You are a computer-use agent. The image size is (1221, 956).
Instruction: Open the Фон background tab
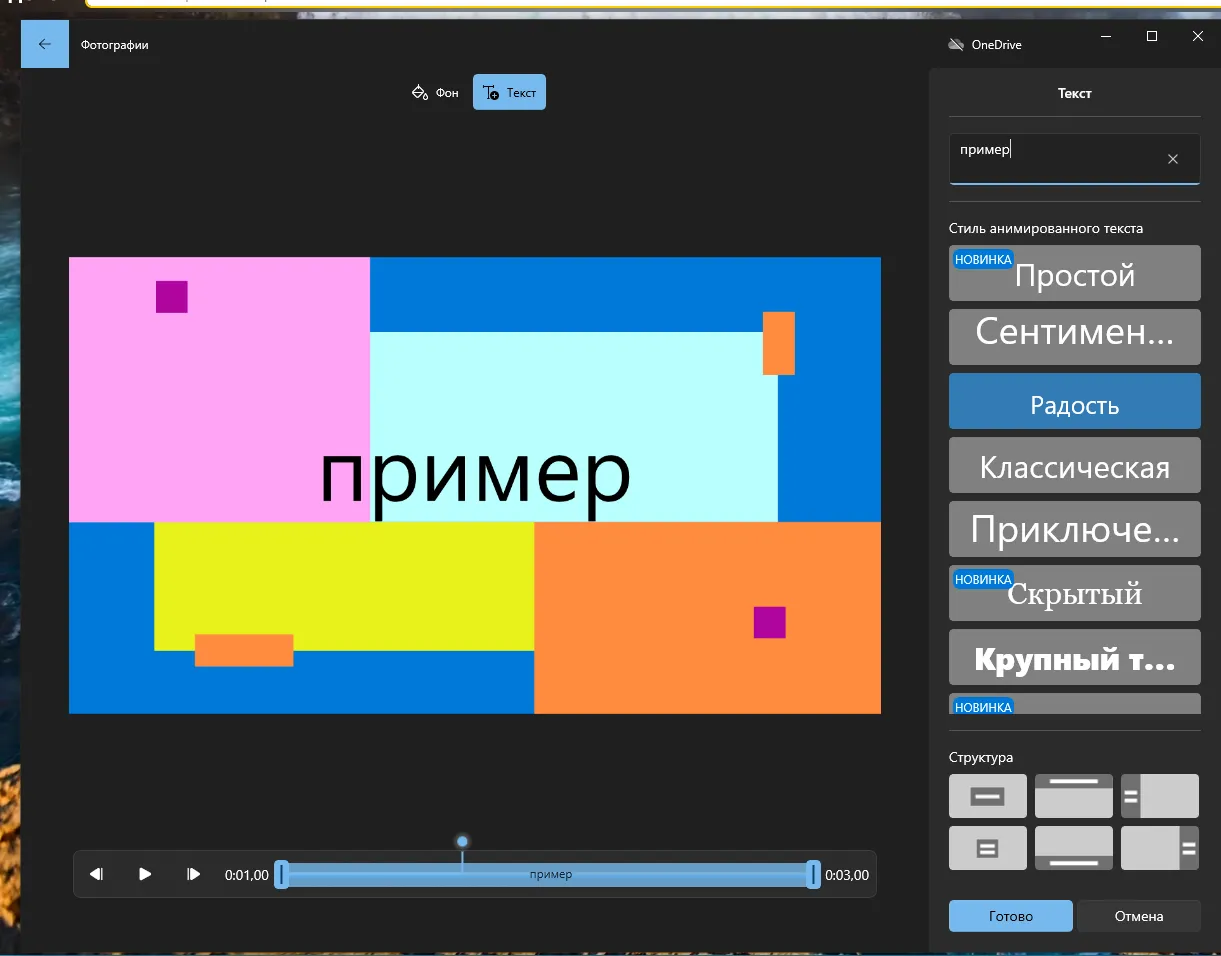pyautogui.click(x=435, y=93)
